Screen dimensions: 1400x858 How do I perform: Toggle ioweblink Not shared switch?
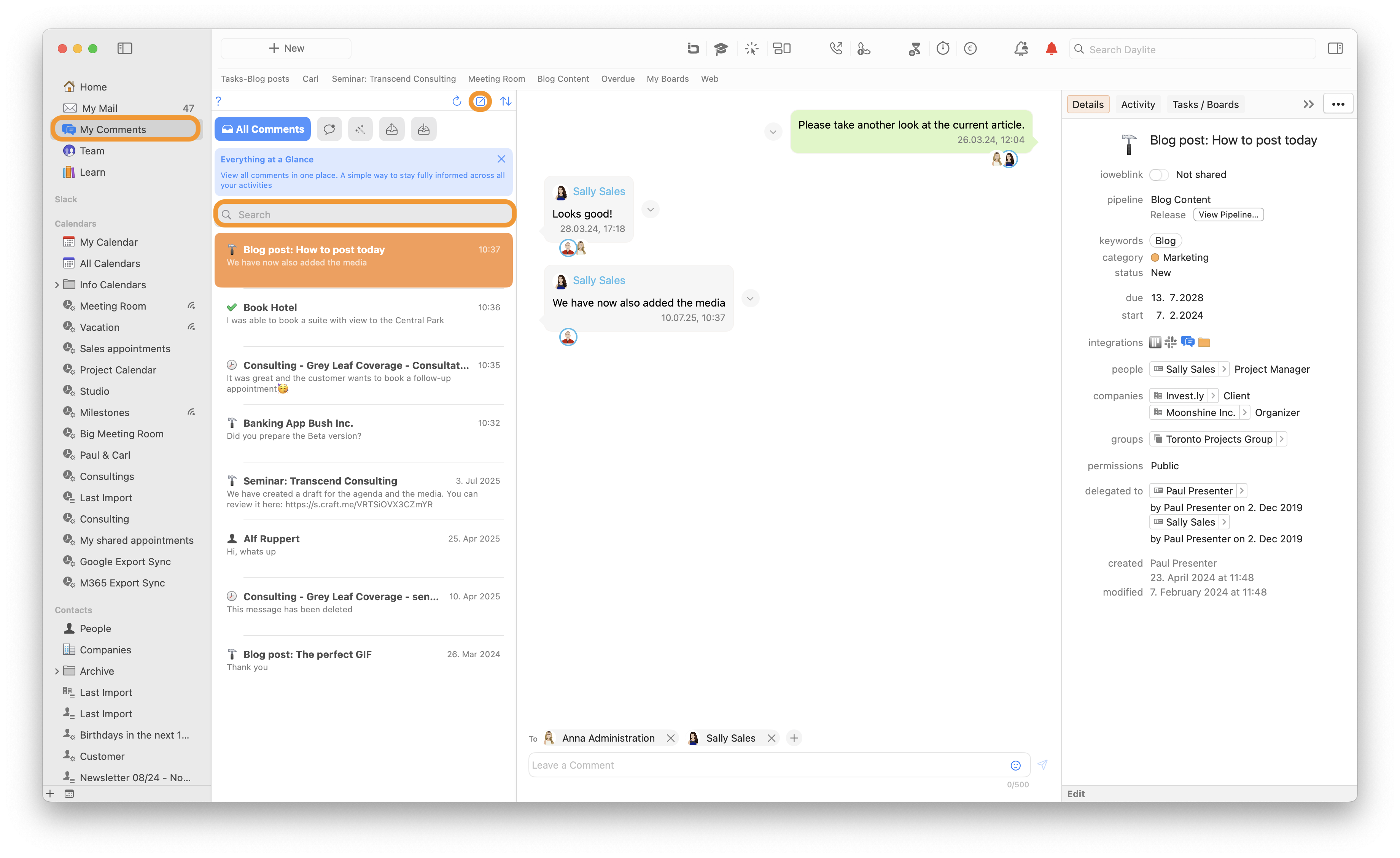[1158, 174]
